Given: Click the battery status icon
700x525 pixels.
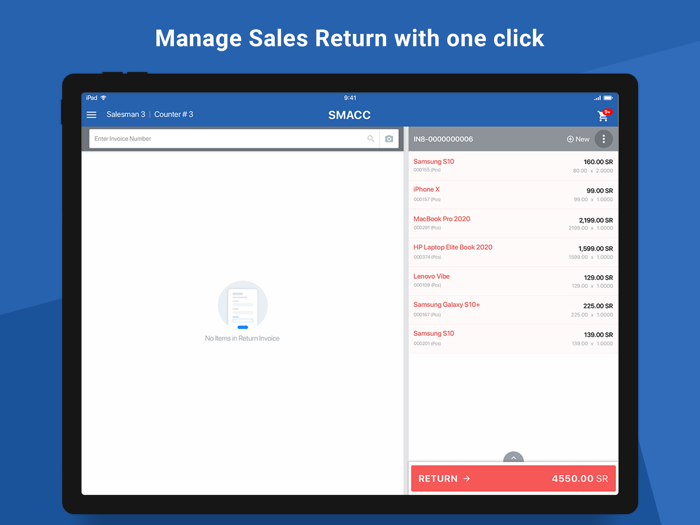Looking at the screenshot, I should 608,98.
